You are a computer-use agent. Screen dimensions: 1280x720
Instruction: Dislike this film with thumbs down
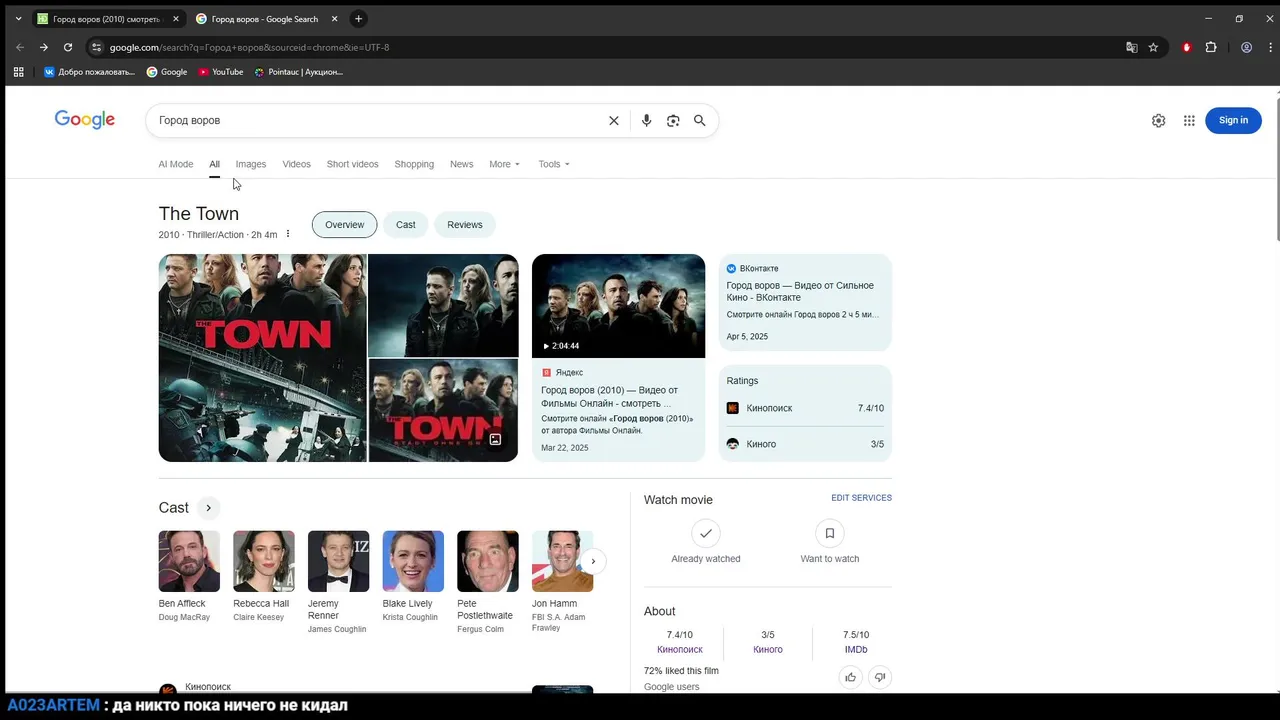coord(880,677)
